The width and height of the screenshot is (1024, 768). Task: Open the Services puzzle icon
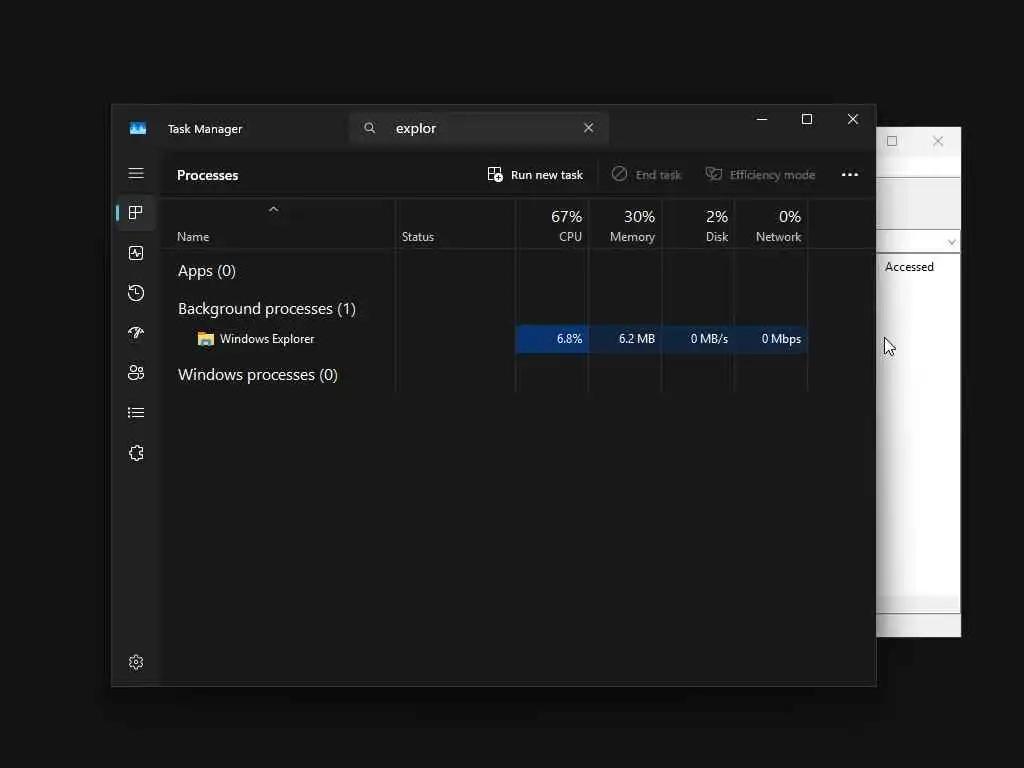click(x=136, y=453)
